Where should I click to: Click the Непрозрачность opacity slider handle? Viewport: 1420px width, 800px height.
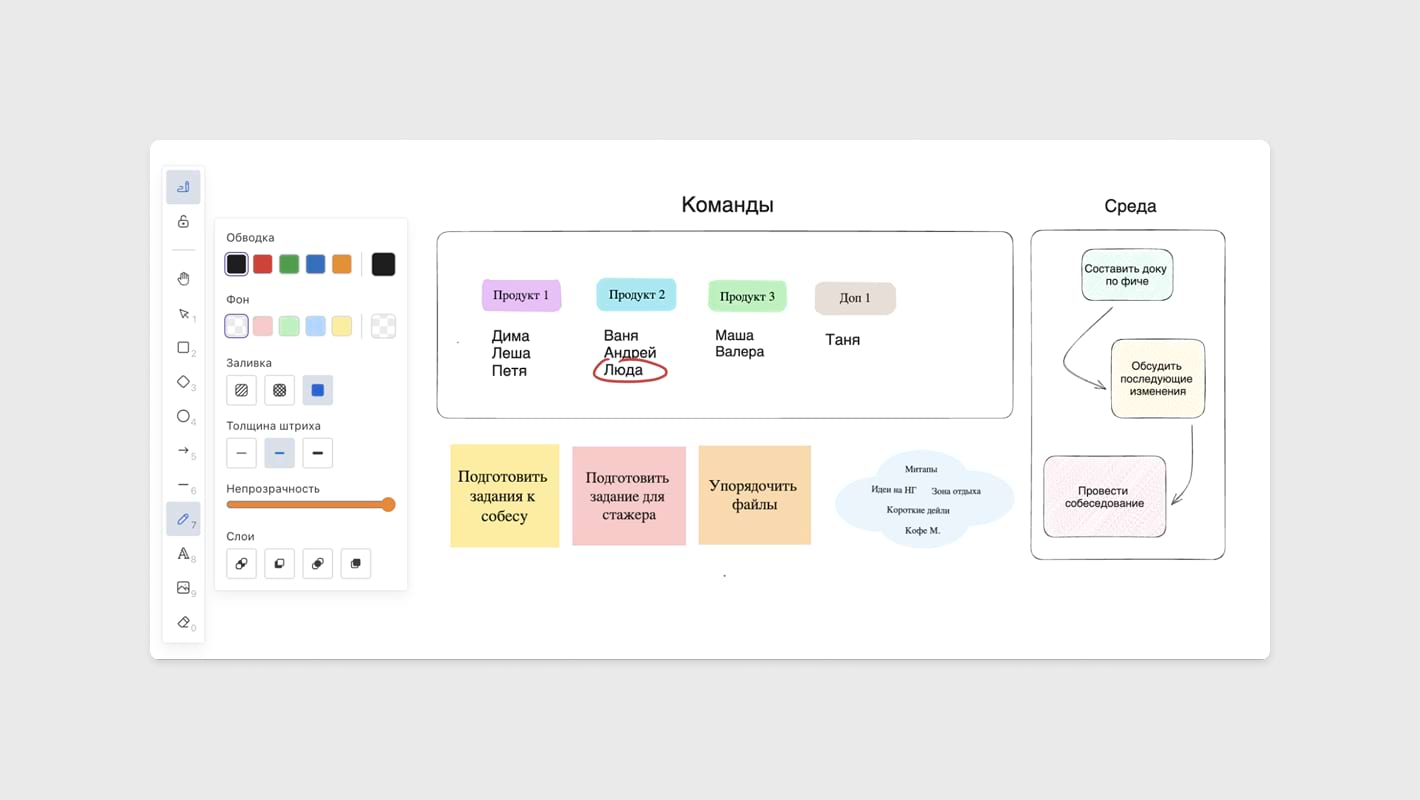(388, 505)
